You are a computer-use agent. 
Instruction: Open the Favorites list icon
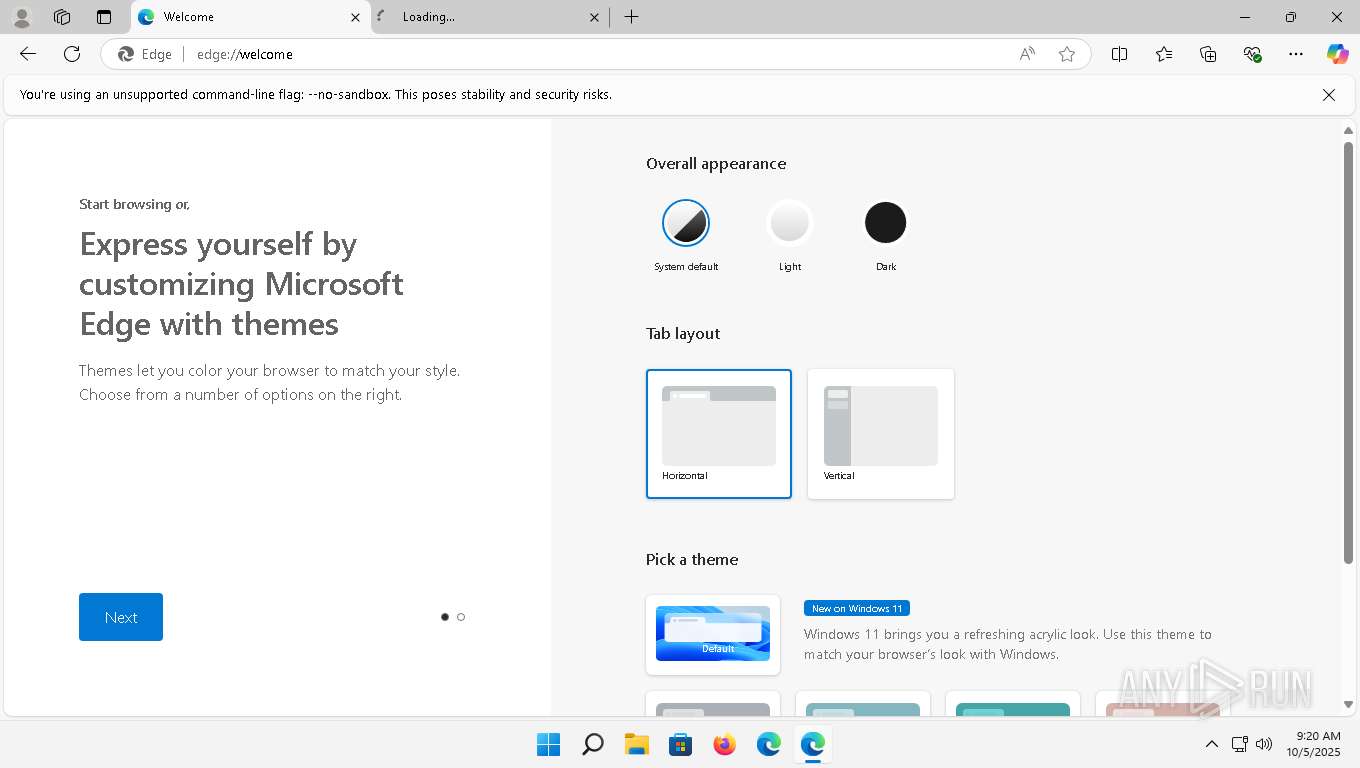(1164, 54)
